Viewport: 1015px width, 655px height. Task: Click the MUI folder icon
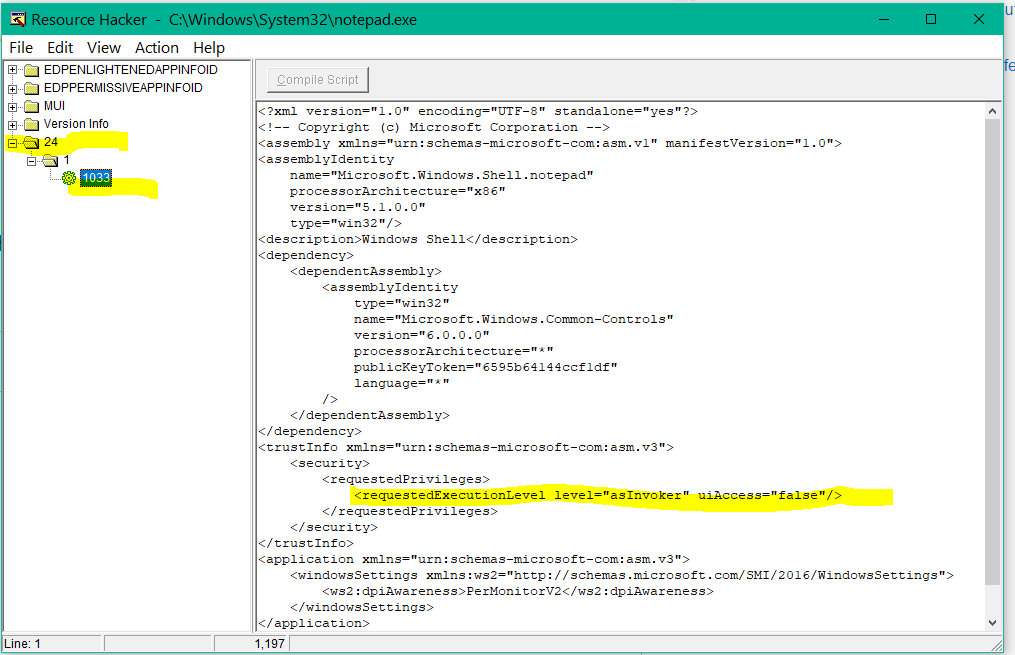(x=32, y=106)
